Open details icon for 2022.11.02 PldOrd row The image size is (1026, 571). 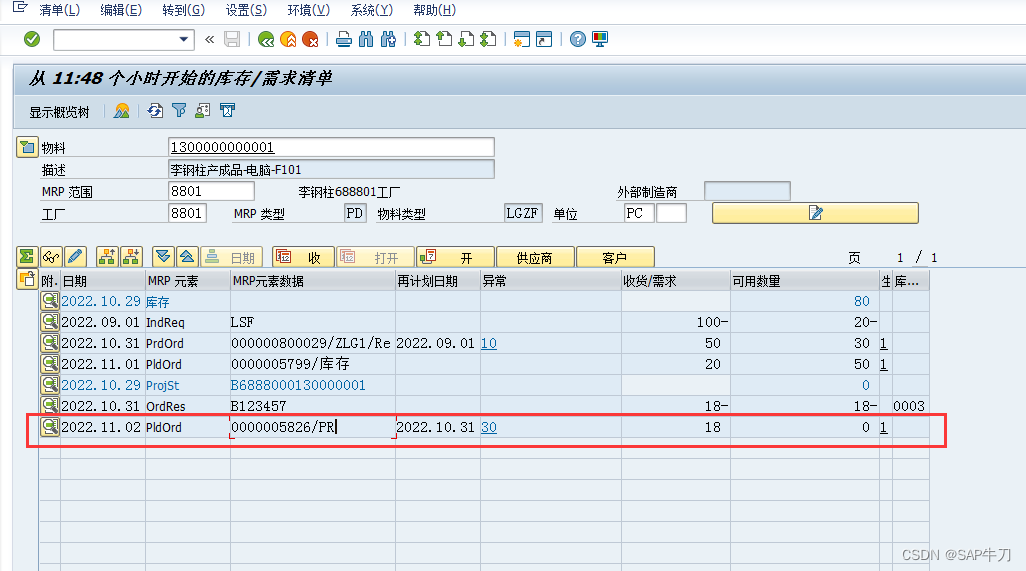[x=50, y=426]
